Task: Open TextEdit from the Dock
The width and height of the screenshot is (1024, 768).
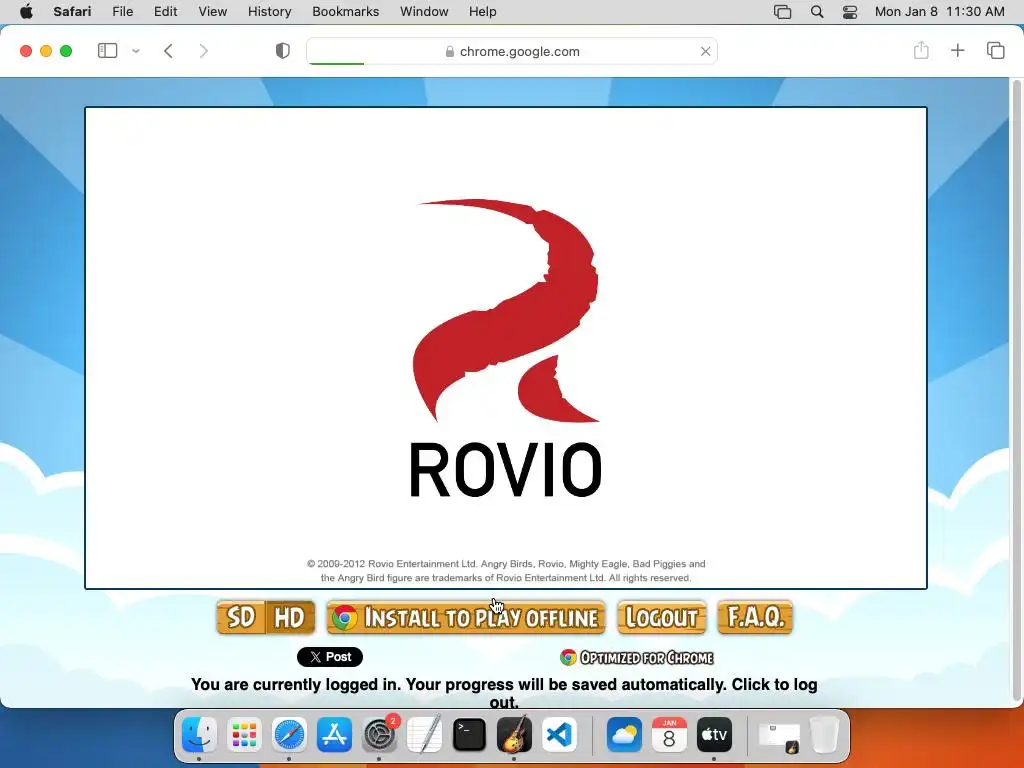Action: [424, 735]
